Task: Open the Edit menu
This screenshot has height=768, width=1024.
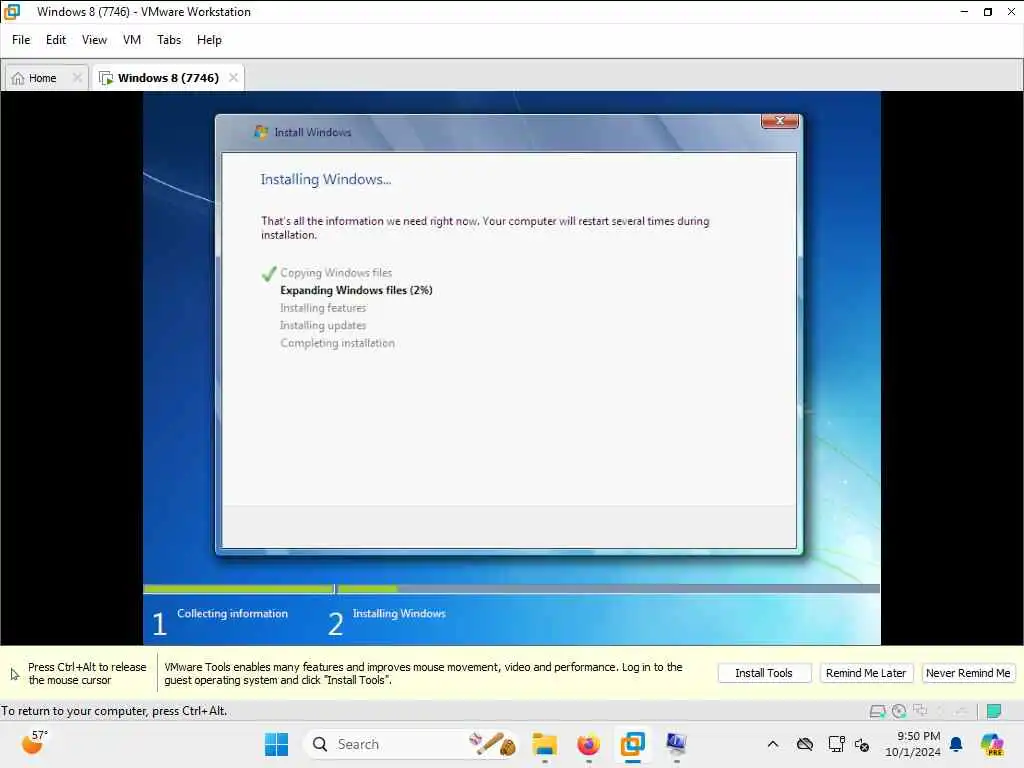Action: click(56, 40)
